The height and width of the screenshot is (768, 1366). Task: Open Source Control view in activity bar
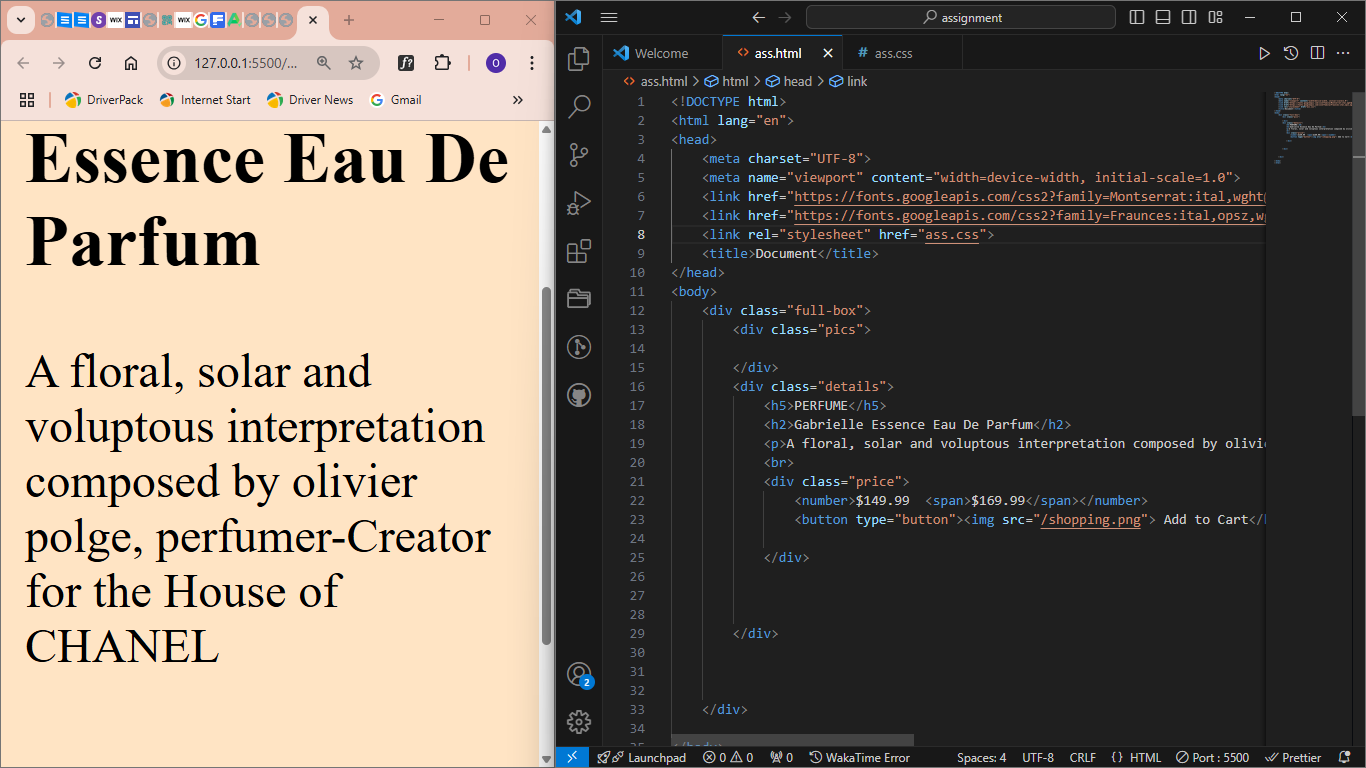point(579,155)
